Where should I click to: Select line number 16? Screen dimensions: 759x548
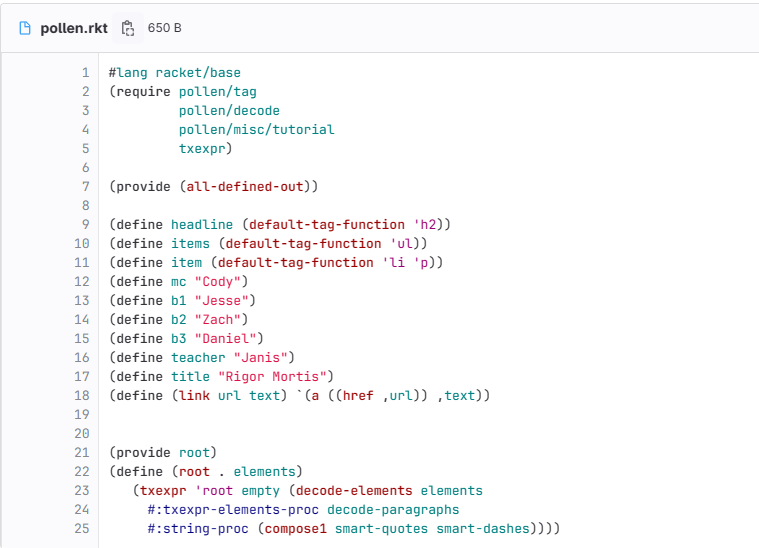82,357
